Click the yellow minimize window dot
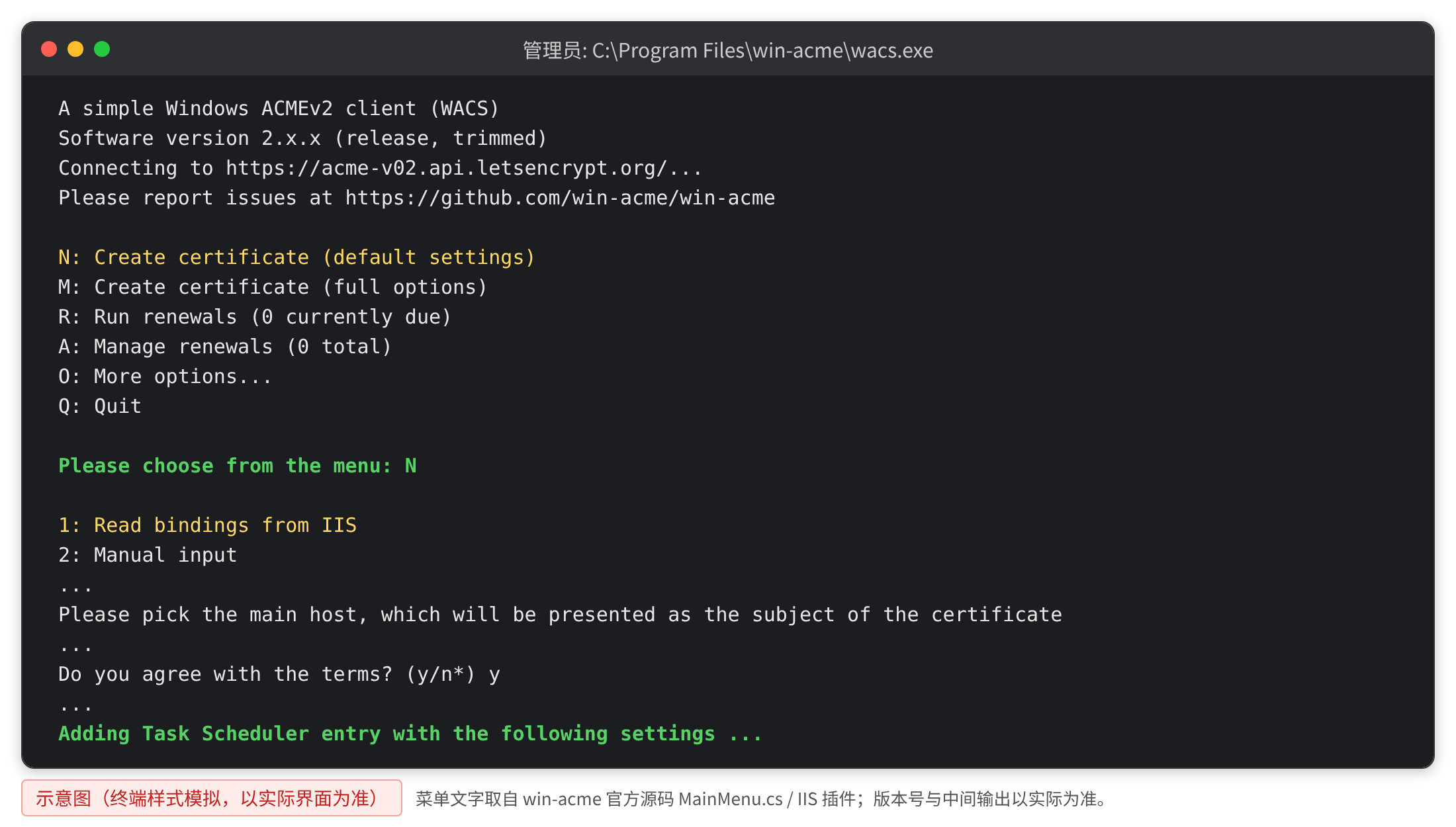This screenshot has height=827, width=1456. pos(75,50)
